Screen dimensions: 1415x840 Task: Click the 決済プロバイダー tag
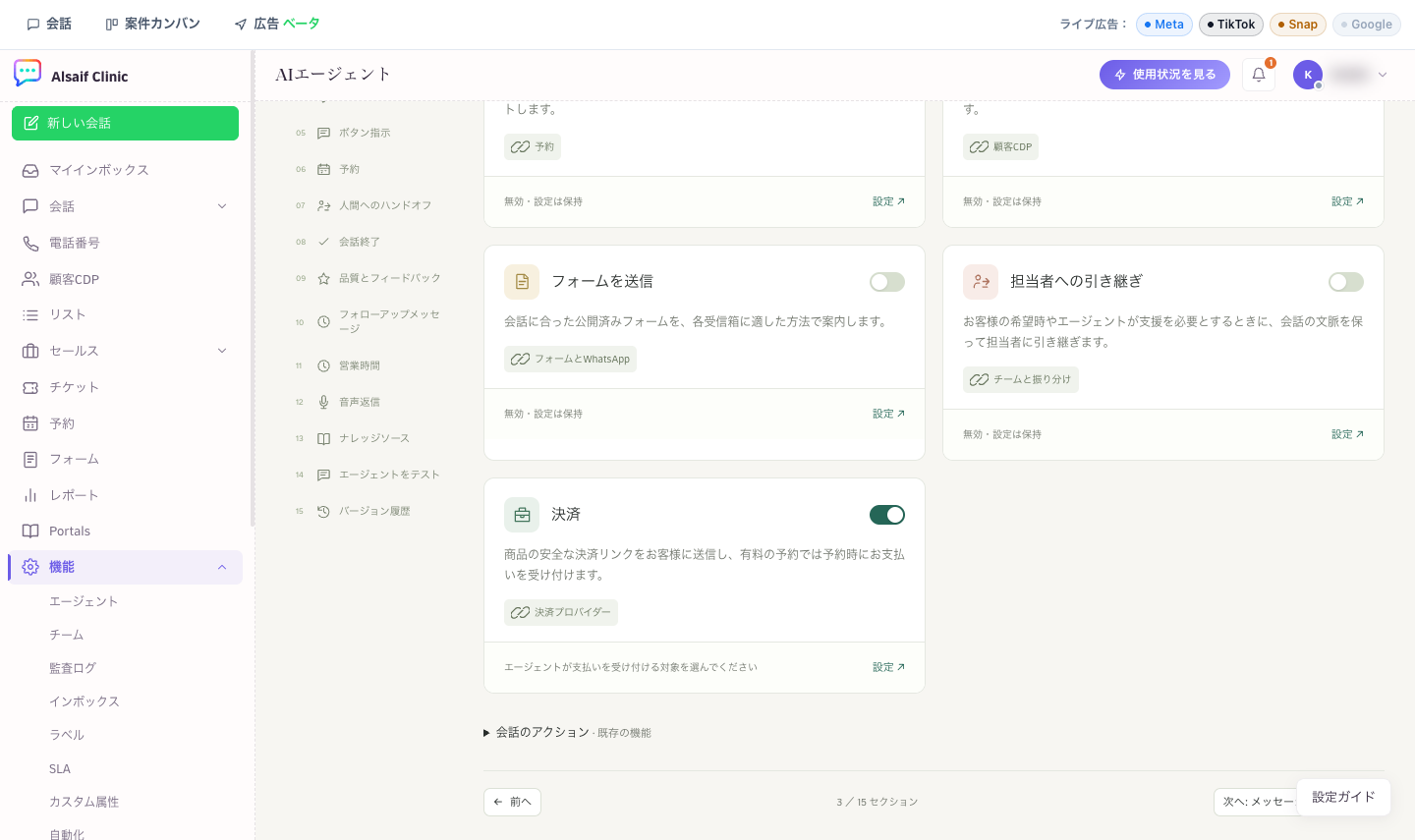pos(561,612)
